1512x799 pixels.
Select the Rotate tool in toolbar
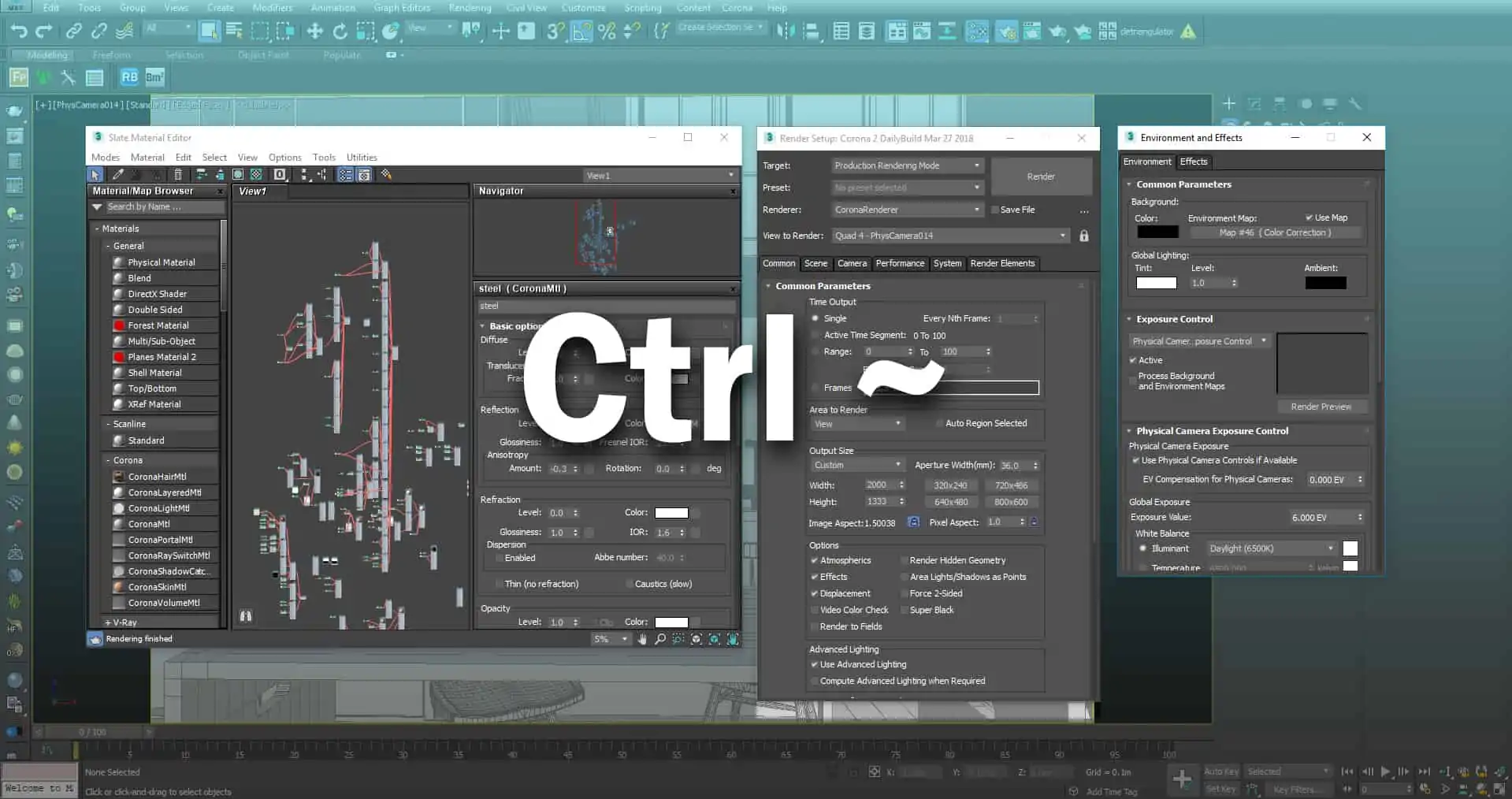tap(340, 32)
